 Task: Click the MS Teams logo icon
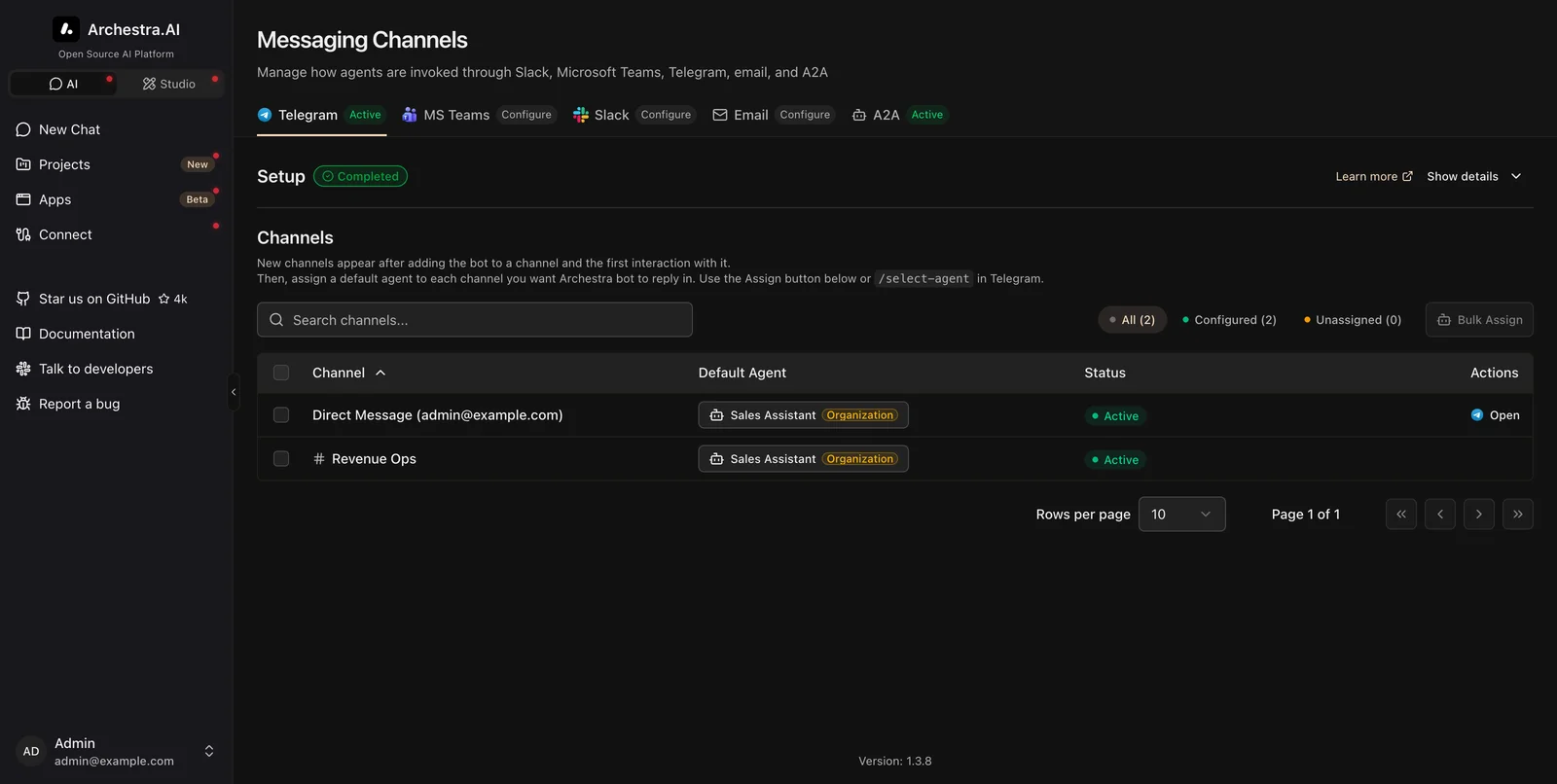[x=410, y=115]
